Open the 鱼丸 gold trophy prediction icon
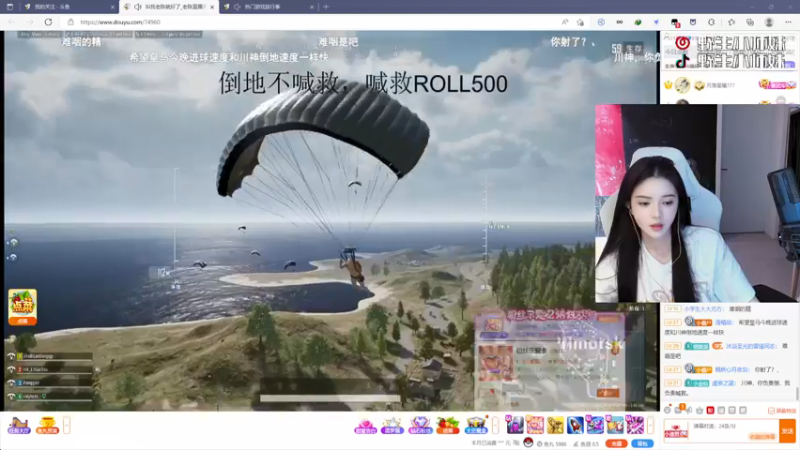 [x=47, y=426]
